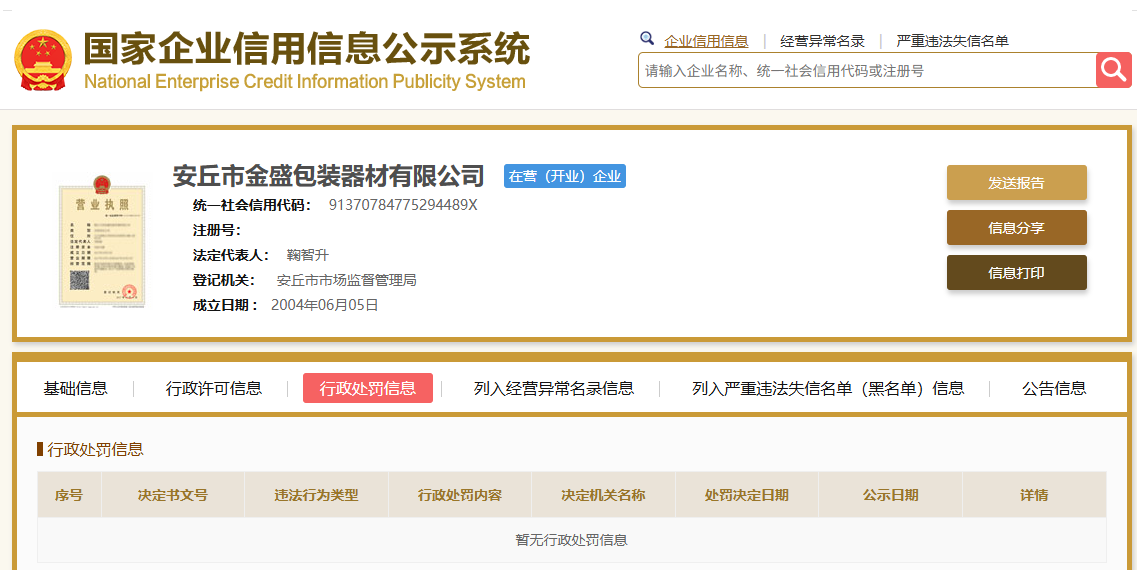This screenshot has width=1137, height=570.
Task: Click the 发送报告 button
Action: pos(1017,183)
